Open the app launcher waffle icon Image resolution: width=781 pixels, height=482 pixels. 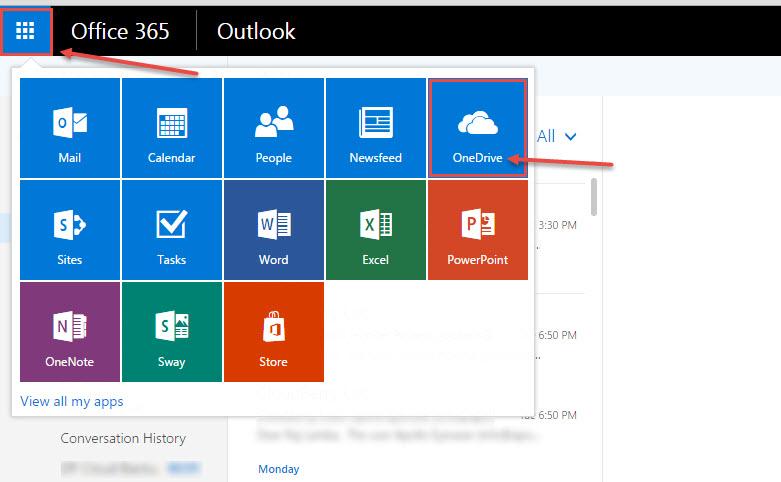click(x=26, y=31)
